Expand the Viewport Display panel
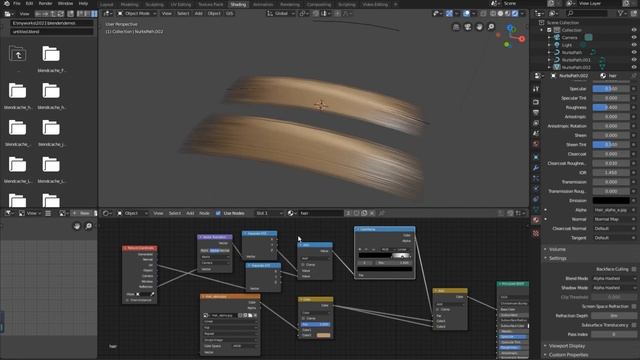The width and height of the screenshot is (640, 360). coord(567,346)
